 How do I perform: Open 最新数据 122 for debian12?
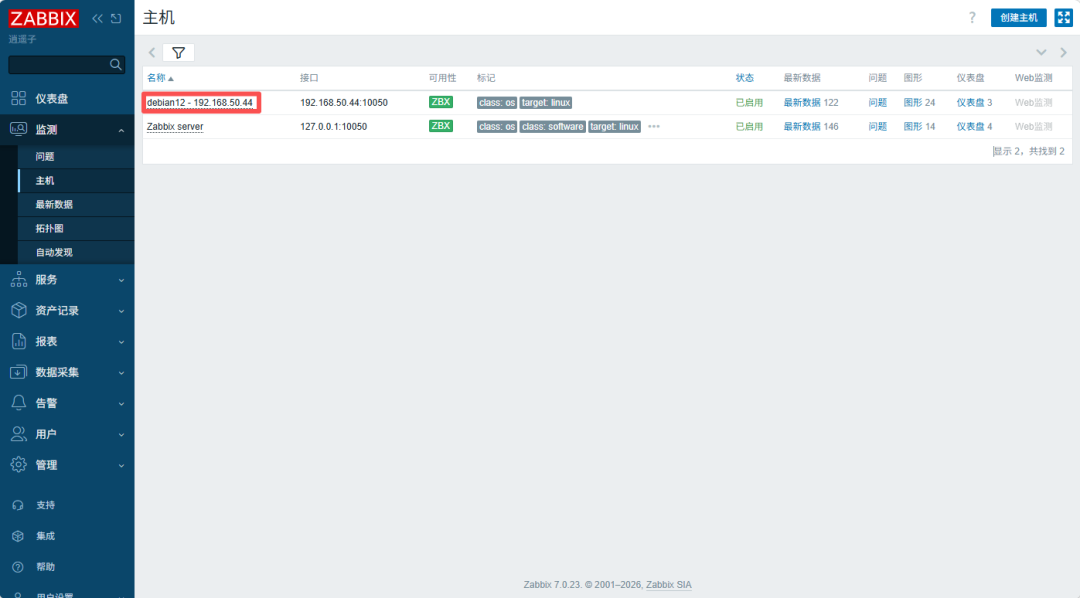click(x=802, y=103)
